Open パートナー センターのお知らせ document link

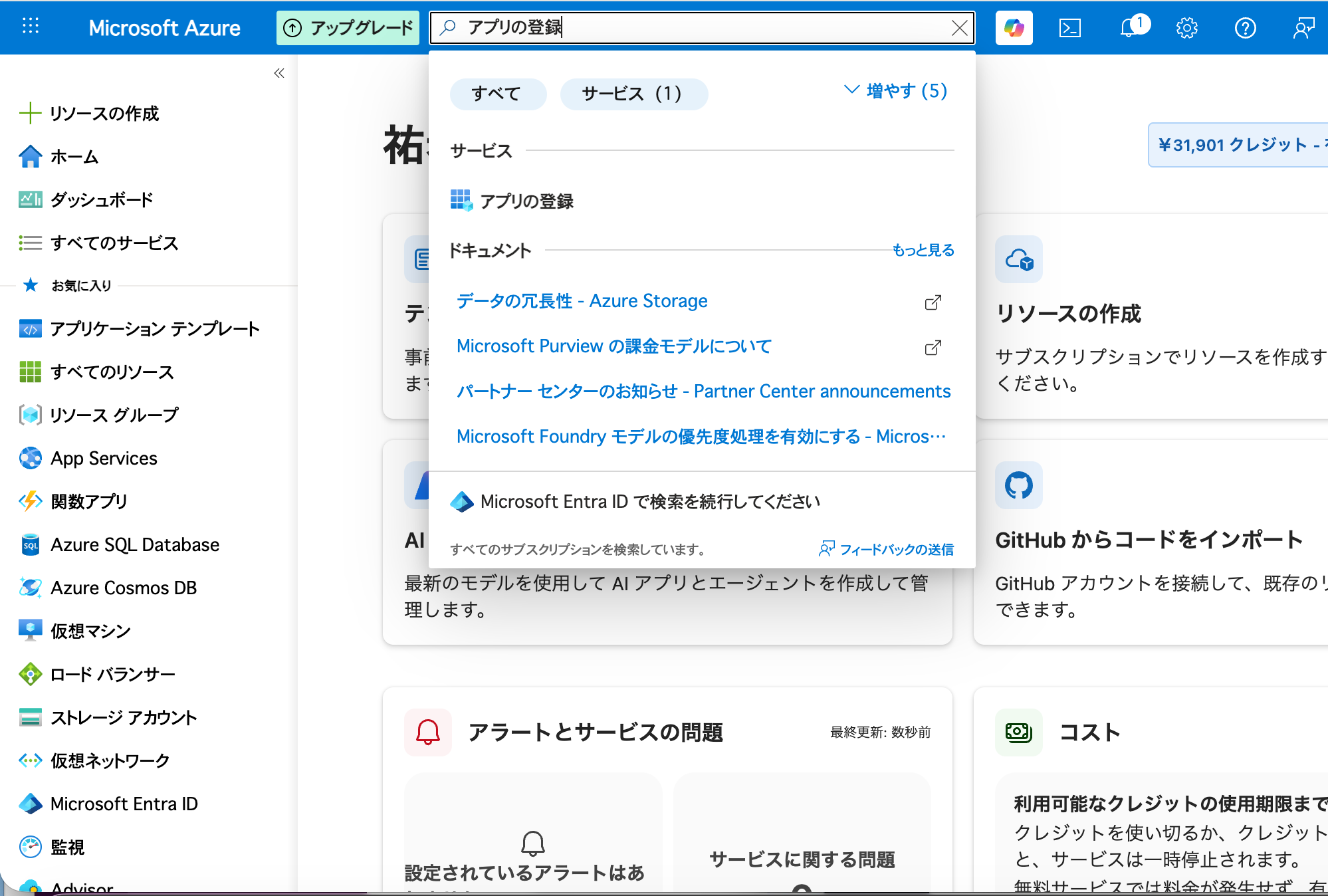(x=704, y=392)
